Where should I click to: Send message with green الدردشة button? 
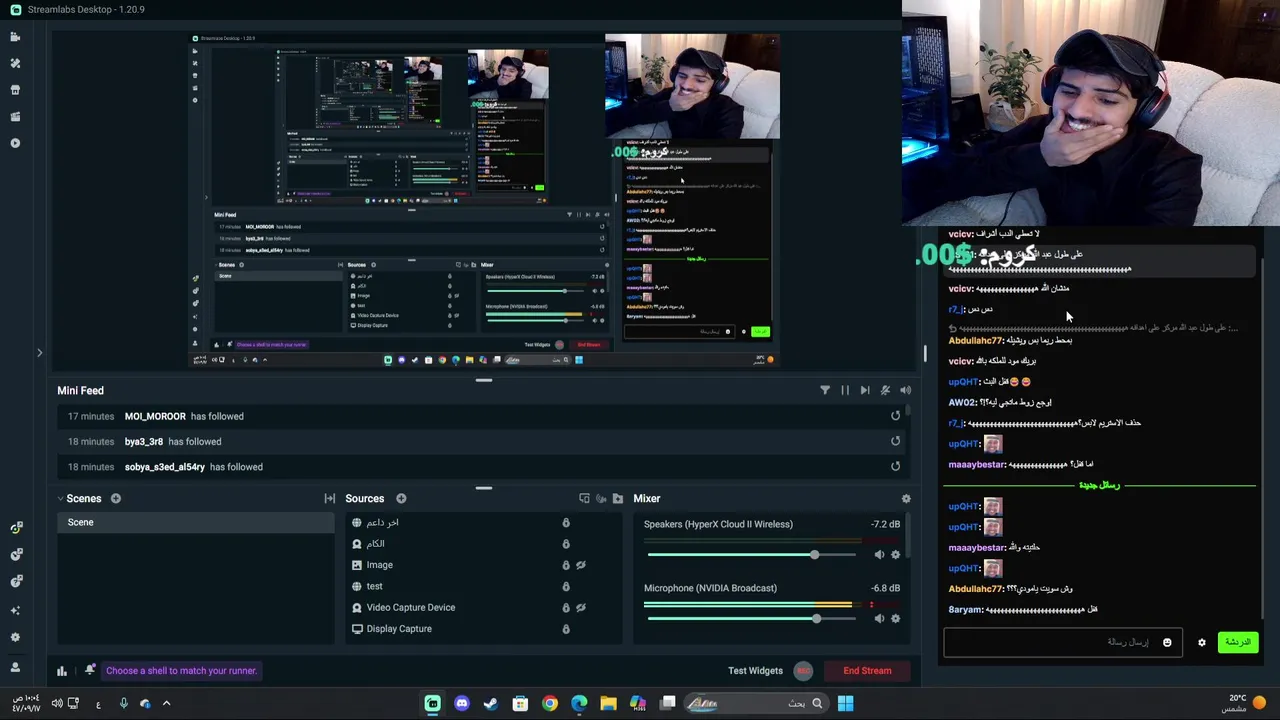1238,642
